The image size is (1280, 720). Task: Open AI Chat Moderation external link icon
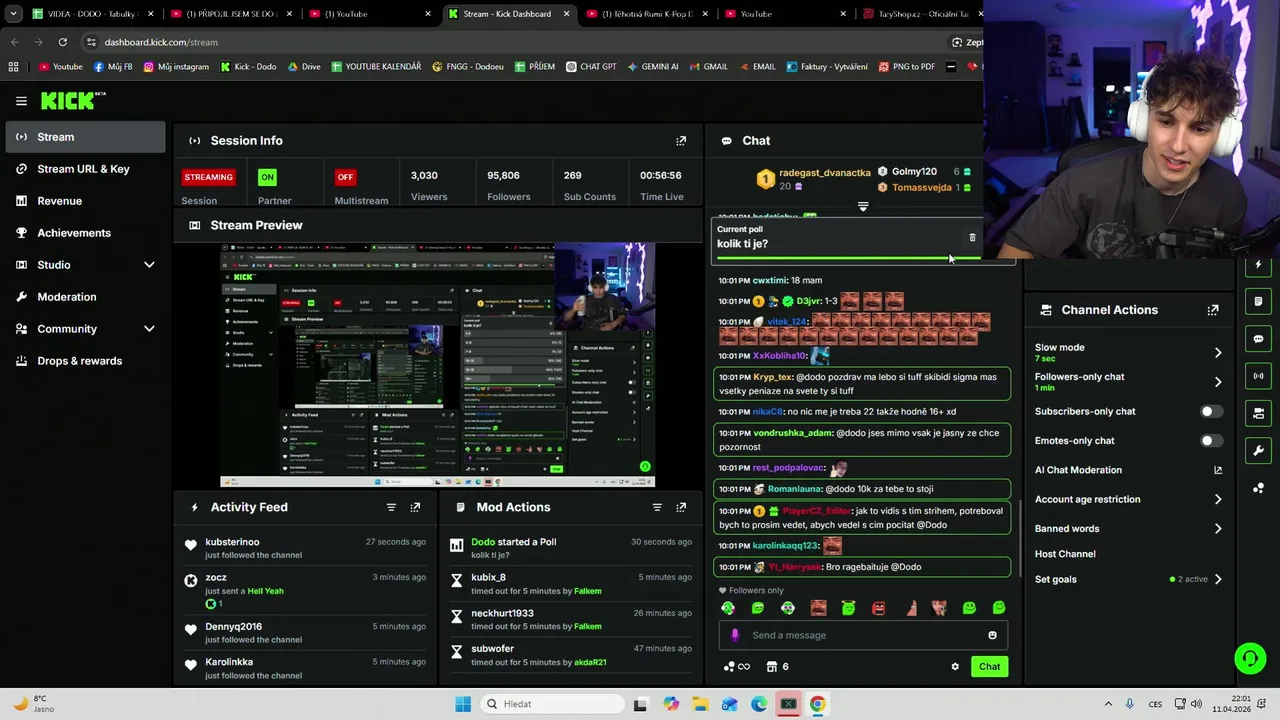click(1218, 470)
